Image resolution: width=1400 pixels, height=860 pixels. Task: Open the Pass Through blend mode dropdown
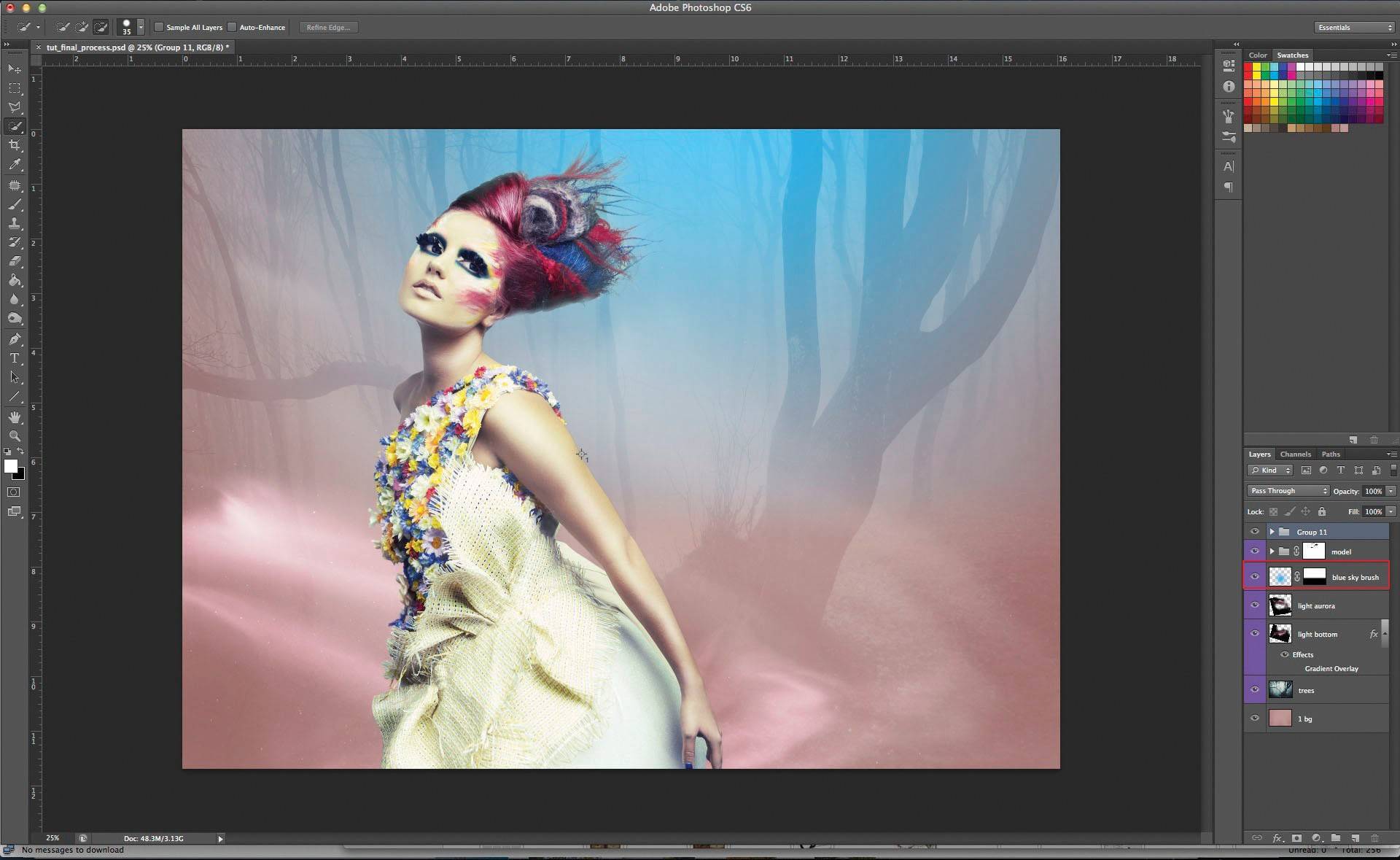pyautogui.click(x=1288, y=491)
